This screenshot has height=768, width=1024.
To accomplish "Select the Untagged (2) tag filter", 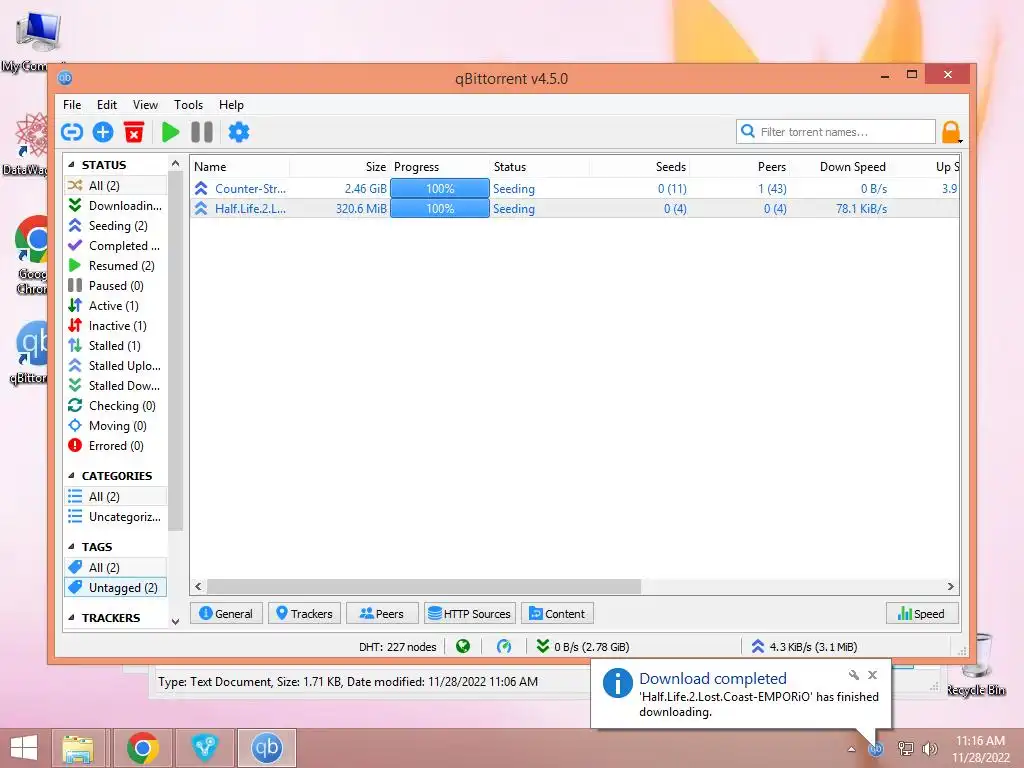I will [116, 588].
